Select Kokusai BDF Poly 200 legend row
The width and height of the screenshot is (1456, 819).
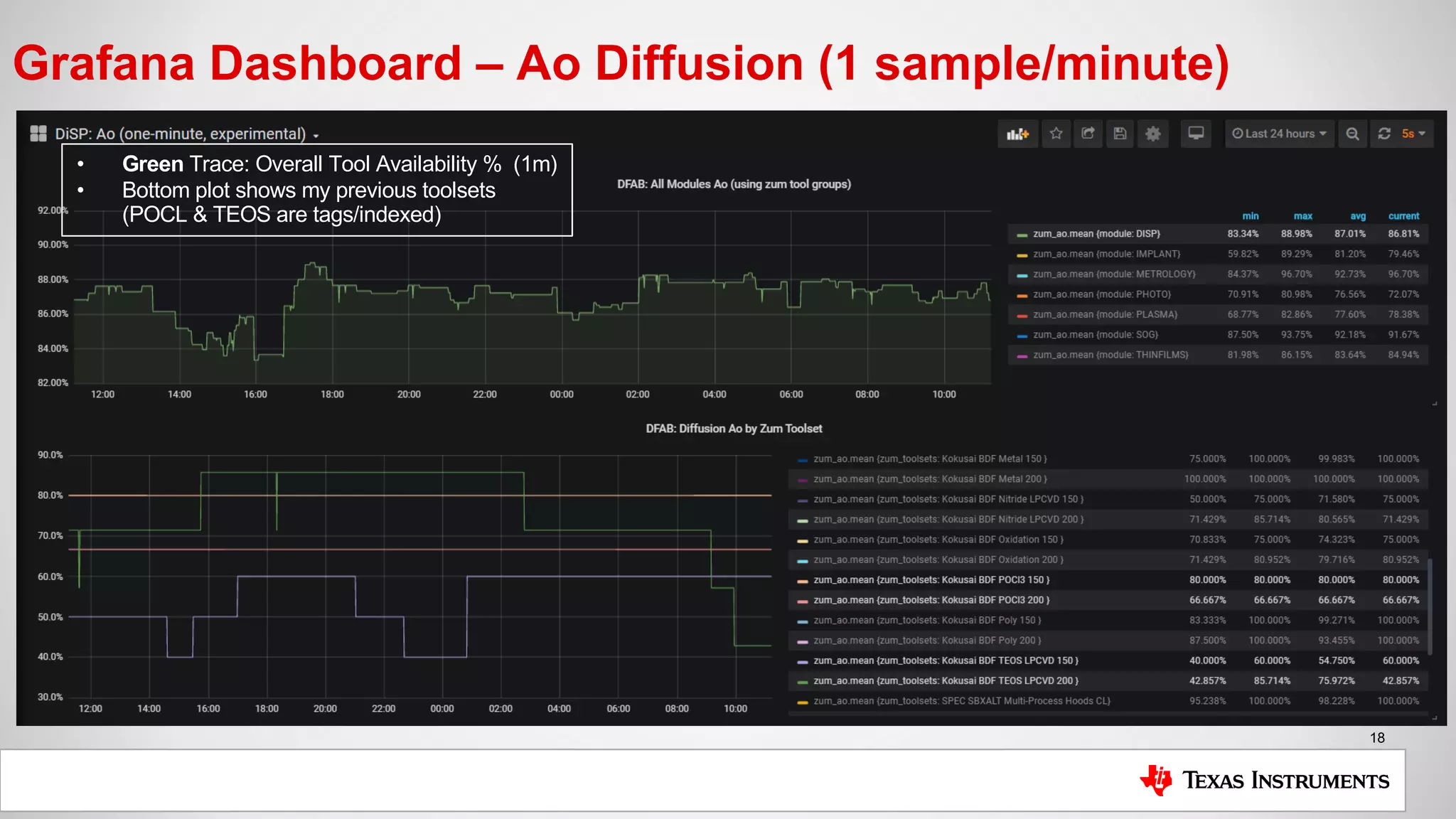1108,641
